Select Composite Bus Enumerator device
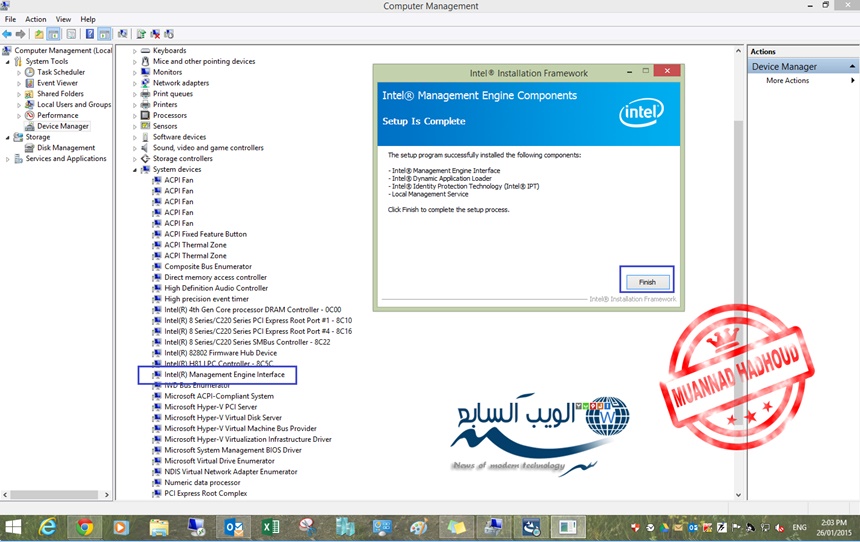Viewport: 860px width, 542px height. point(208,267)
